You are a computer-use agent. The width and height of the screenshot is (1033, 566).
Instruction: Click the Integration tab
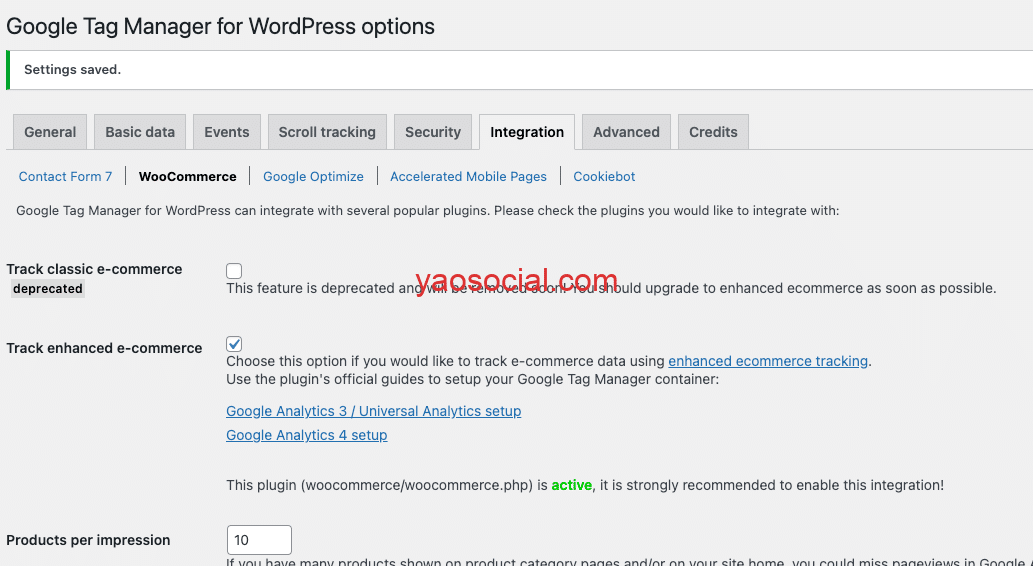(527, 132)
